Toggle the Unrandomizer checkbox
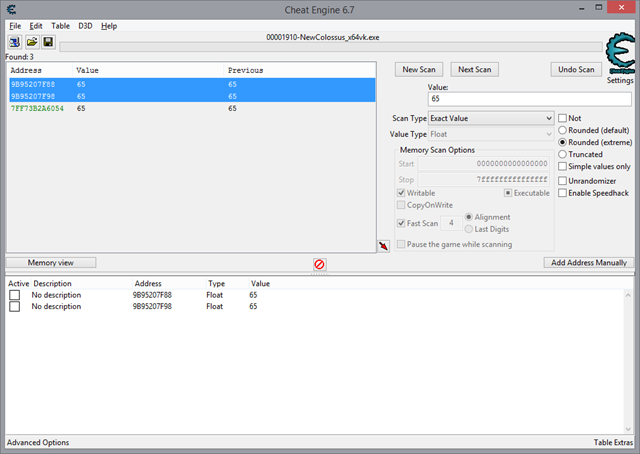 tap(563, 180)
